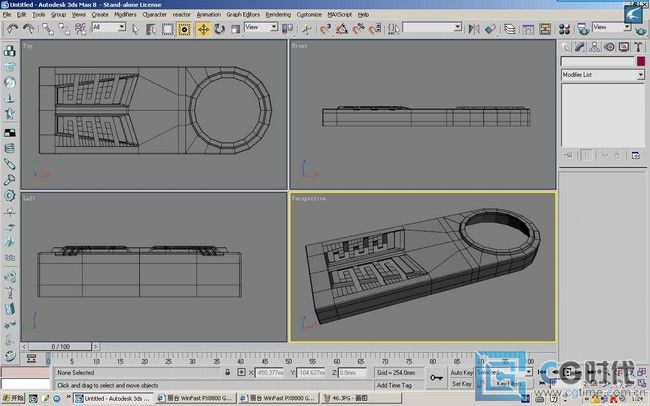Activate the Select and Scale tool
The width and height of the screenshot is (650, 406).
click(235, 29)
